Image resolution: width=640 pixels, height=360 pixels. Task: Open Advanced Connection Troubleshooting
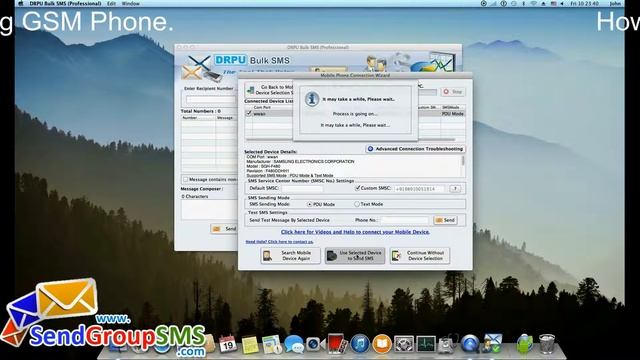(x=415, y=149)
